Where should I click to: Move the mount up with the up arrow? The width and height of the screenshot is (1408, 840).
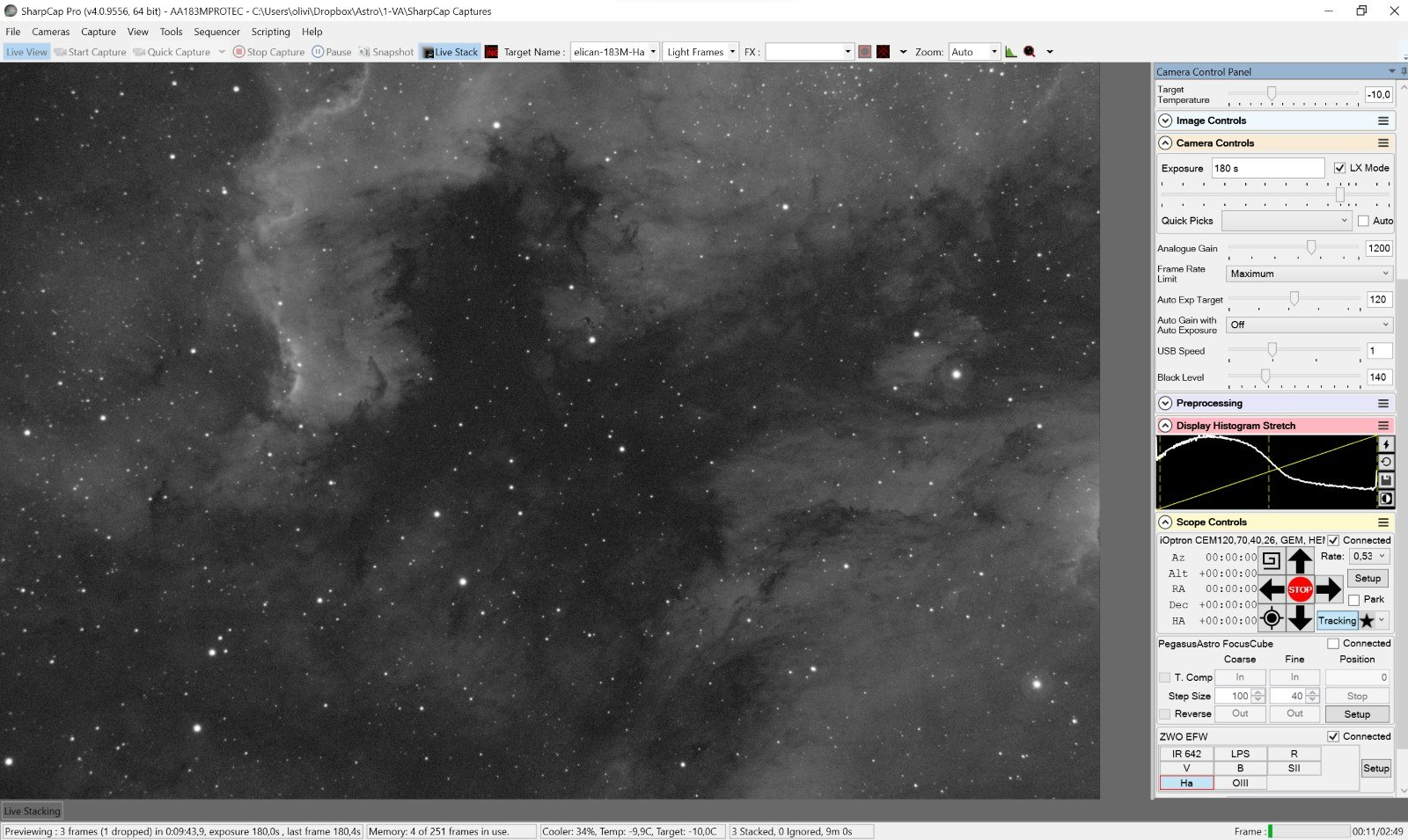tap(1300, 560)
